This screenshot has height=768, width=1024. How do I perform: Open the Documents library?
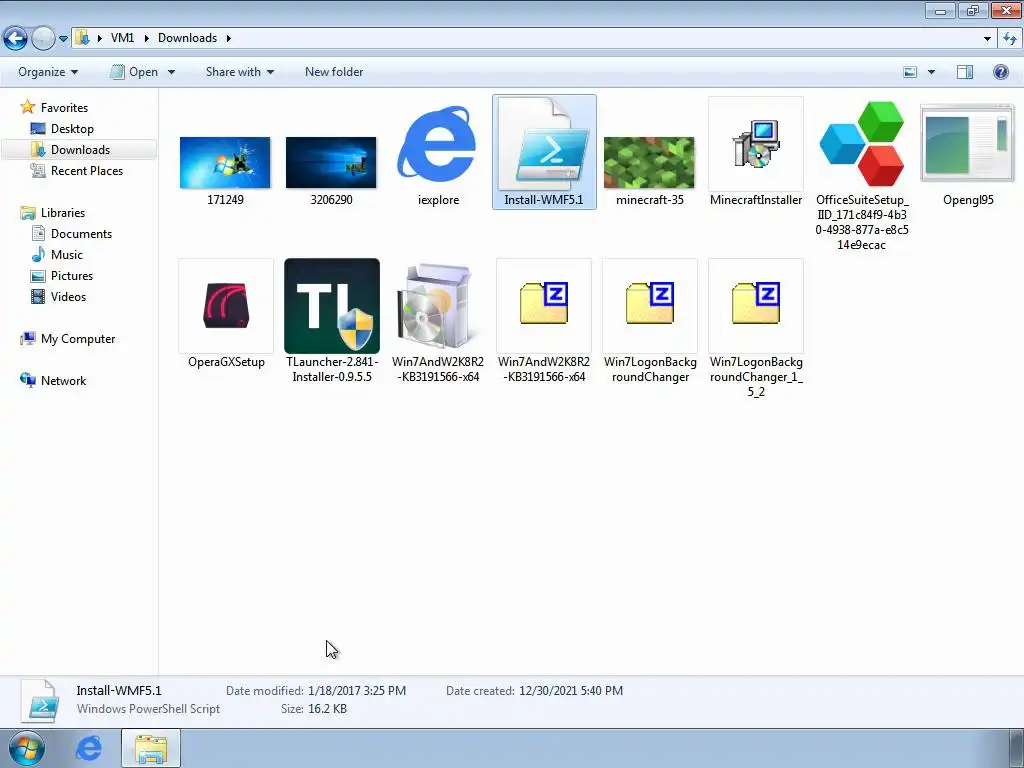pos(81,234)
